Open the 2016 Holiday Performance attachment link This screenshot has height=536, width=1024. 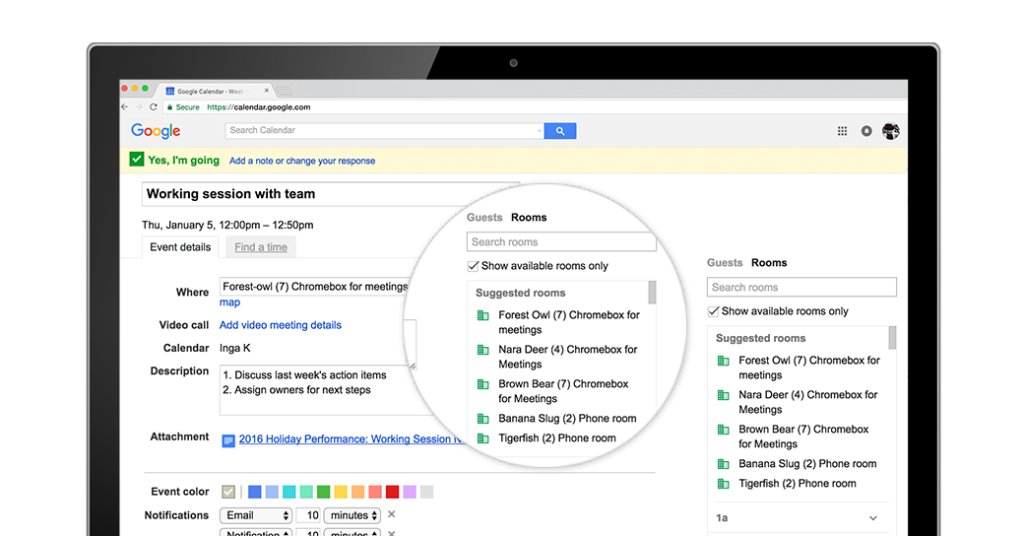click(351, 439)
